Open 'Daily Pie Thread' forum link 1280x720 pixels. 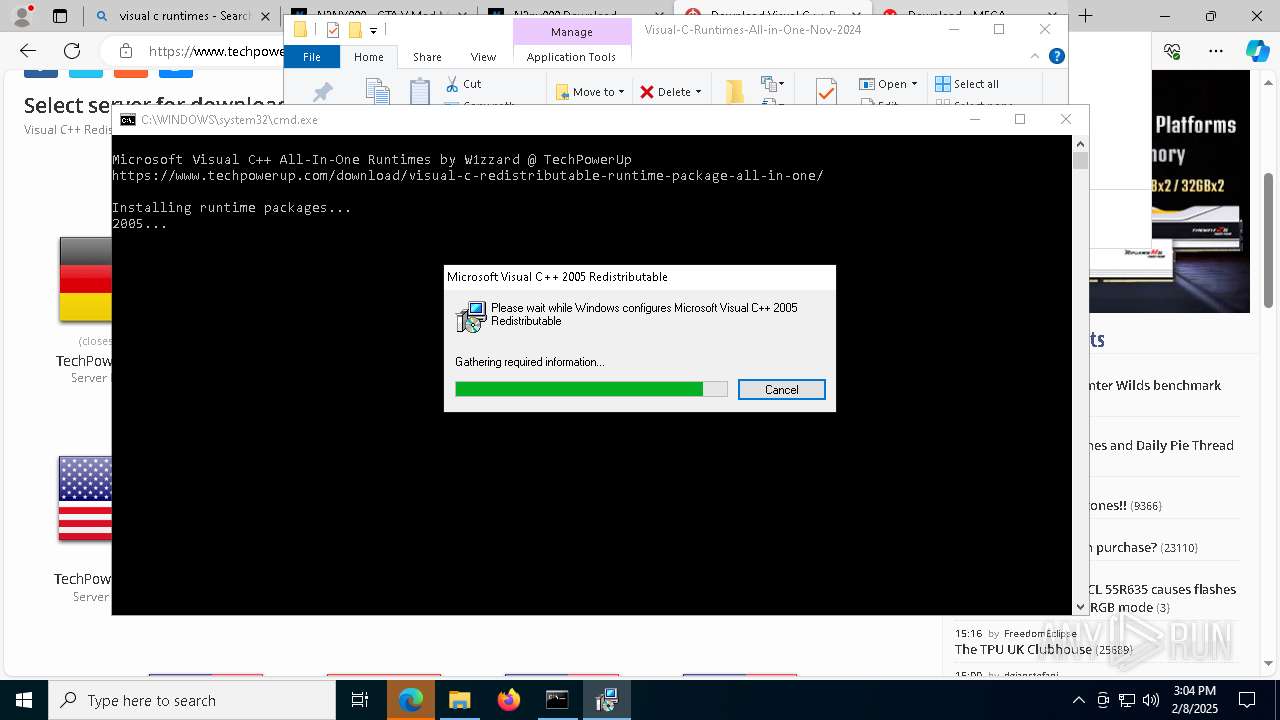[1161, 445]
